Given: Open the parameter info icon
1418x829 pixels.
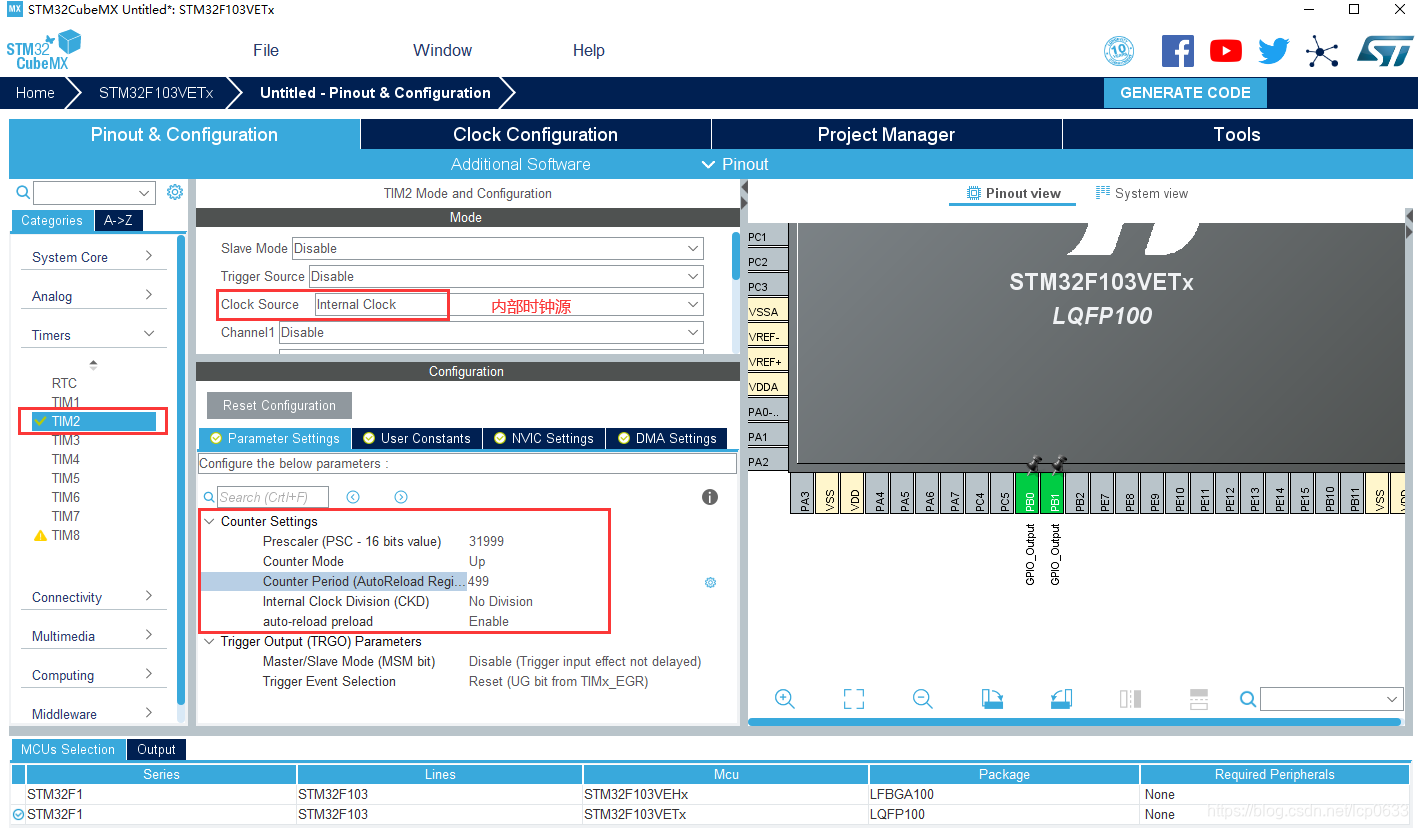Looking at the screenshot, I should pos(710,497).
